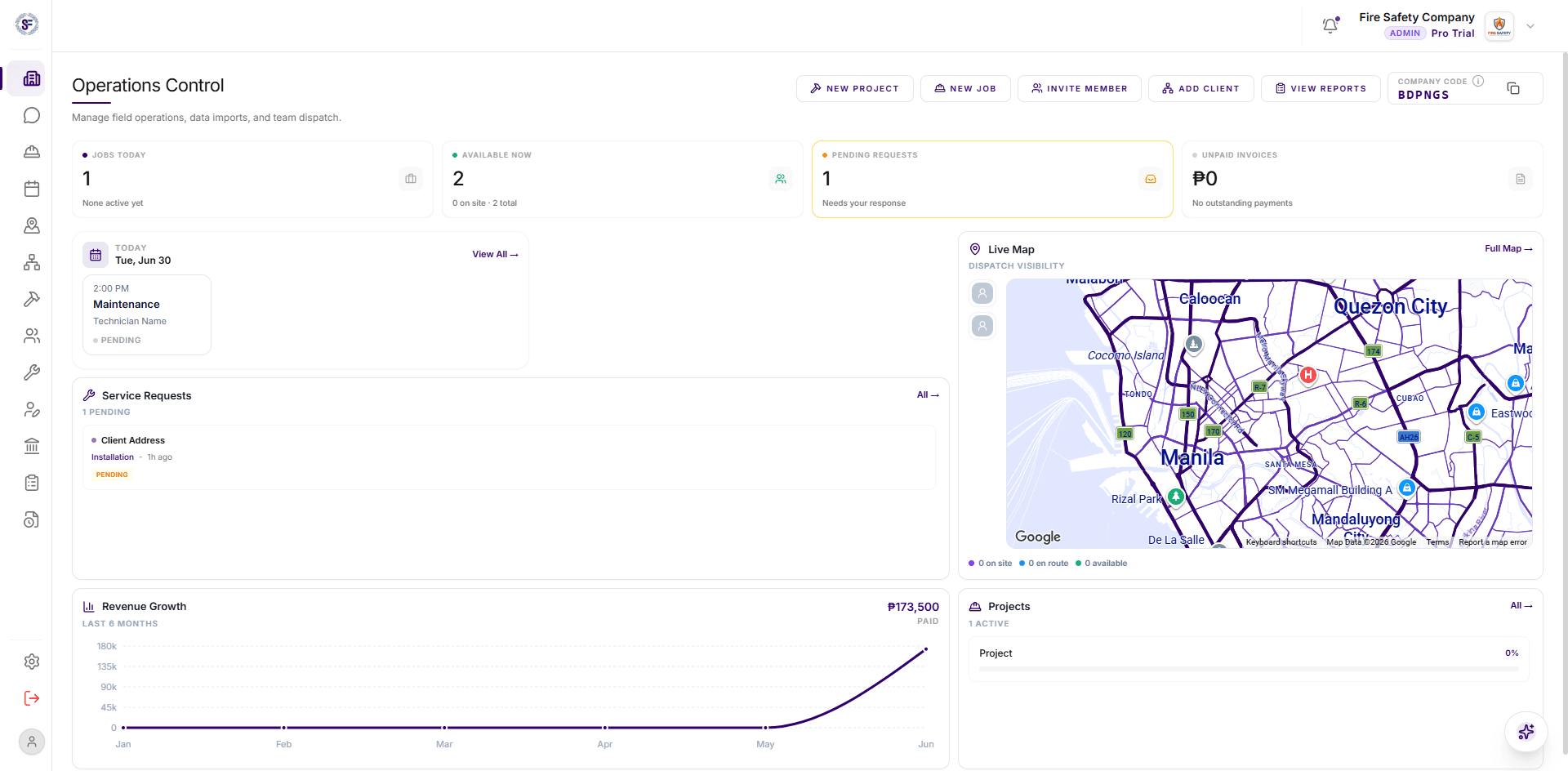Open the Unpaid Invoices card
Screen dimensions: 1568x771
coord(1362,179)
